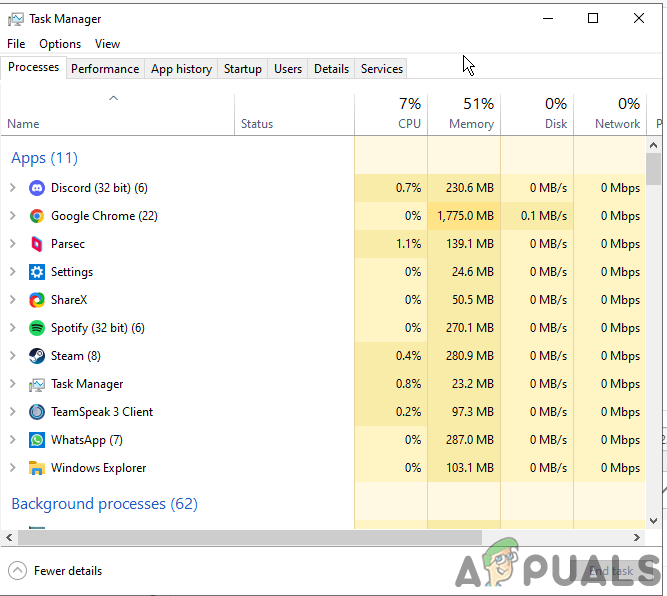The image size is (667, 596).
Task: Click the Spotify app icon
Action: click(x=37, y=328)
